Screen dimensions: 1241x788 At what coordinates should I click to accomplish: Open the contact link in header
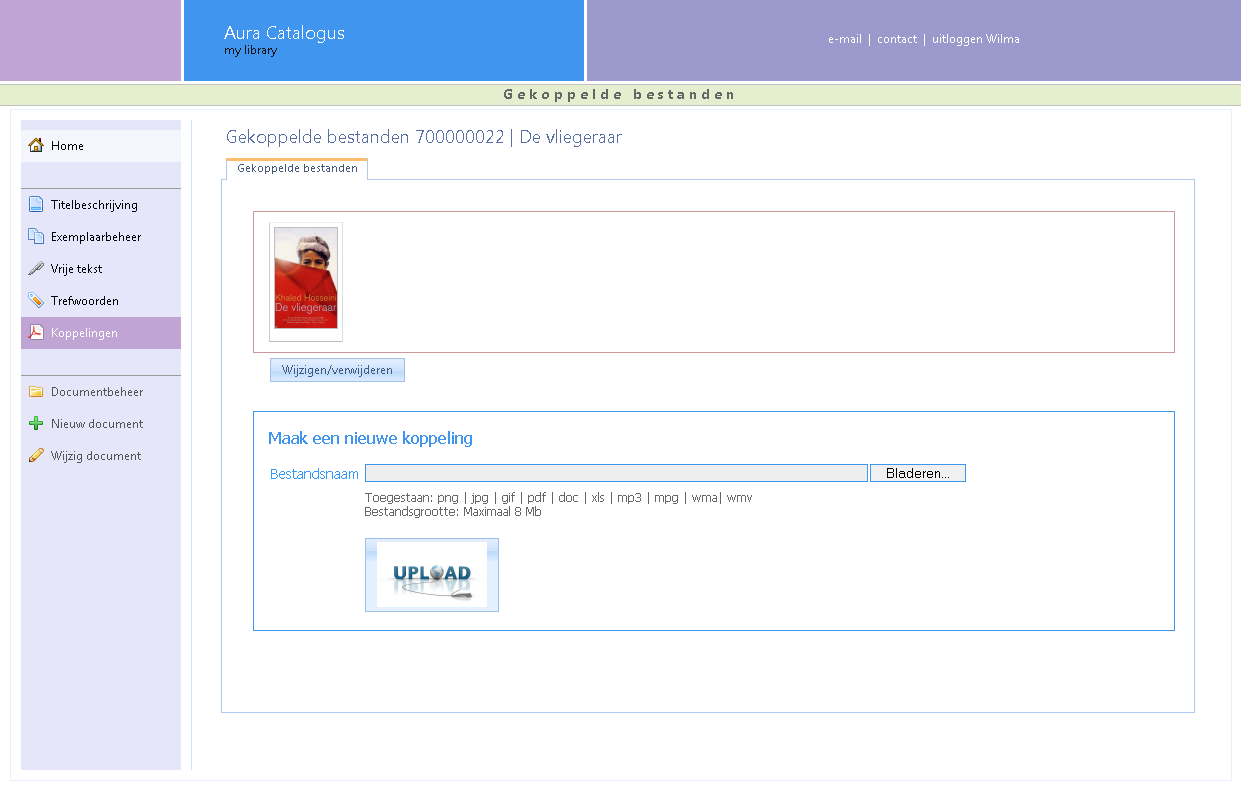coord(896,40)
